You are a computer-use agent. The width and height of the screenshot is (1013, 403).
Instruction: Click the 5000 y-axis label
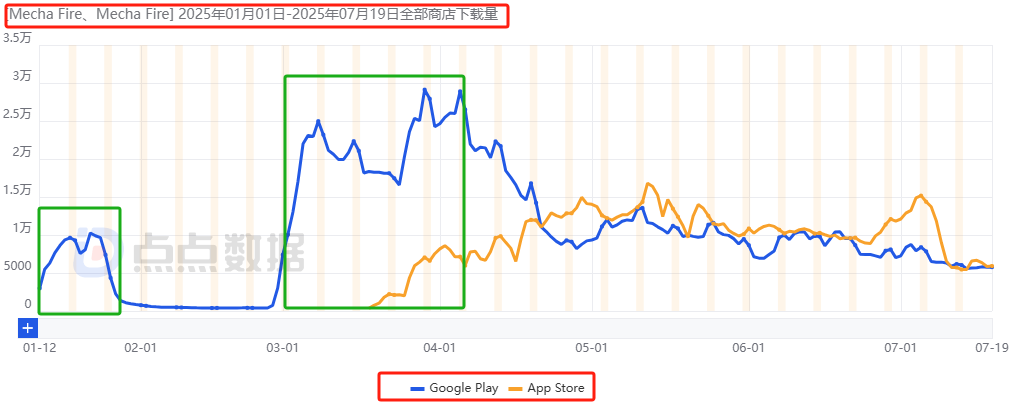point(16,266)
